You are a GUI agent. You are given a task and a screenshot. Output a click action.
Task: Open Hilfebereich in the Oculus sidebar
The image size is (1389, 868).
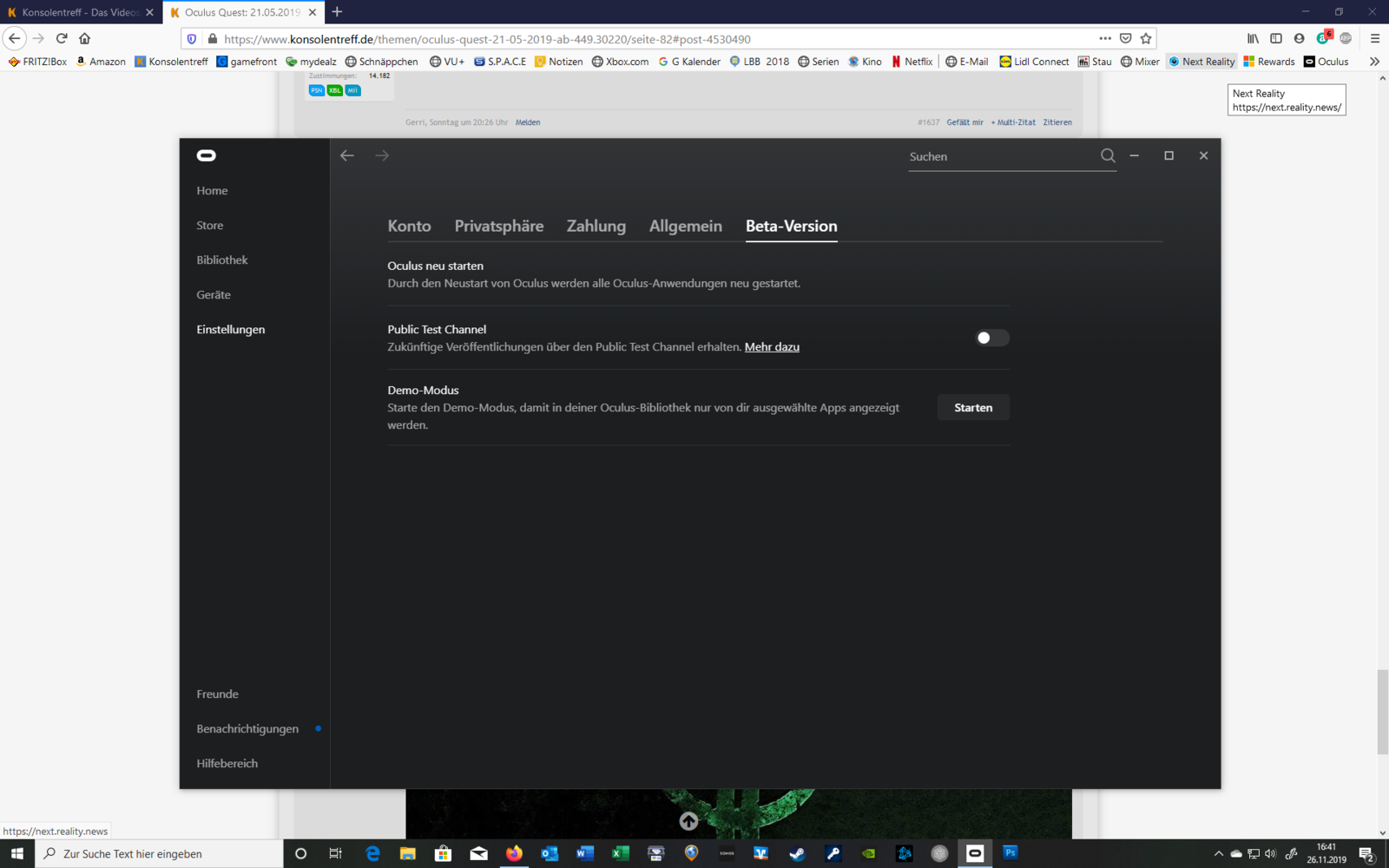tap(227, 764)
